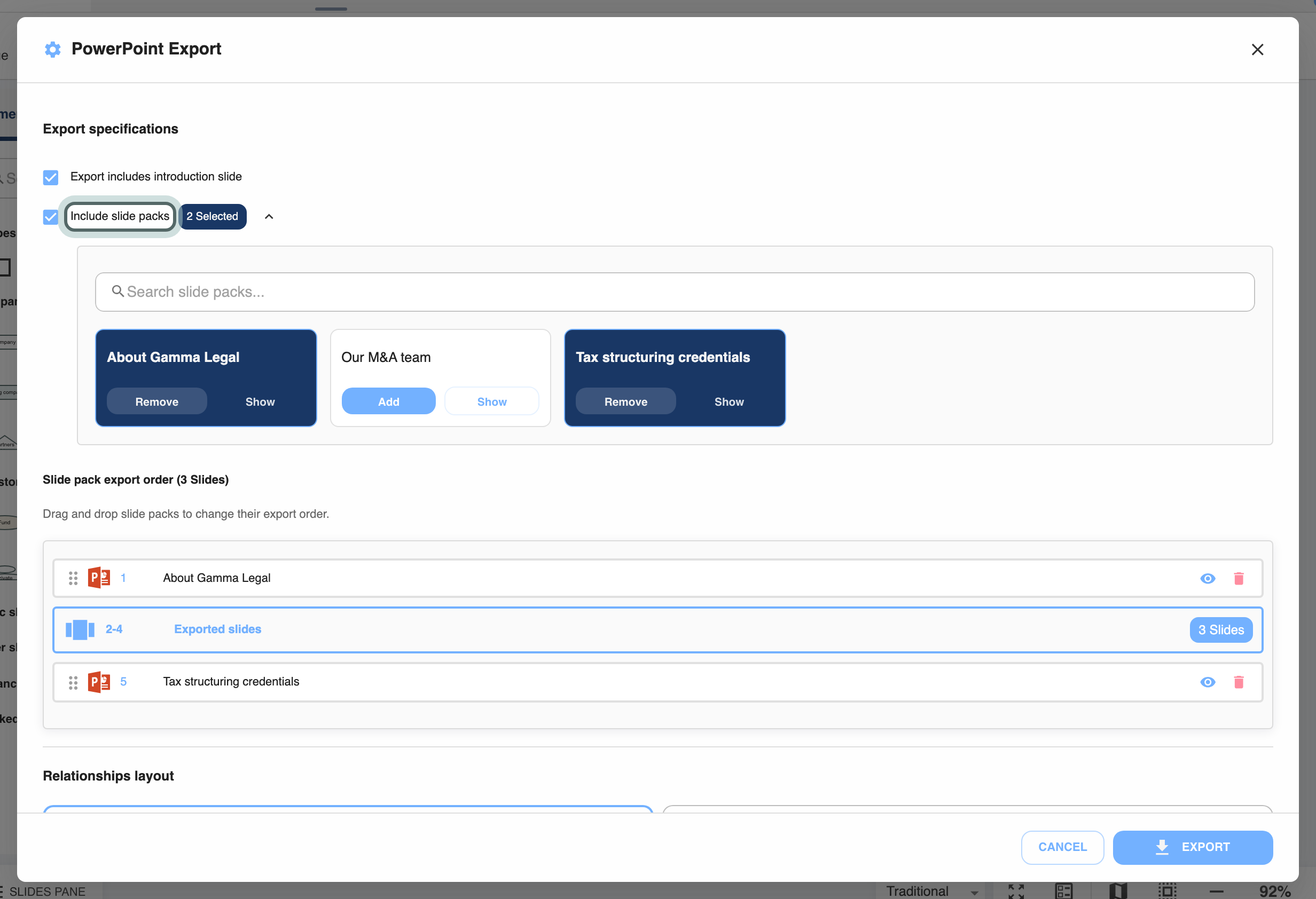Click the list view icon in status bar
The height and width of the screenshot is (899, 1316).
[1064, 891]
